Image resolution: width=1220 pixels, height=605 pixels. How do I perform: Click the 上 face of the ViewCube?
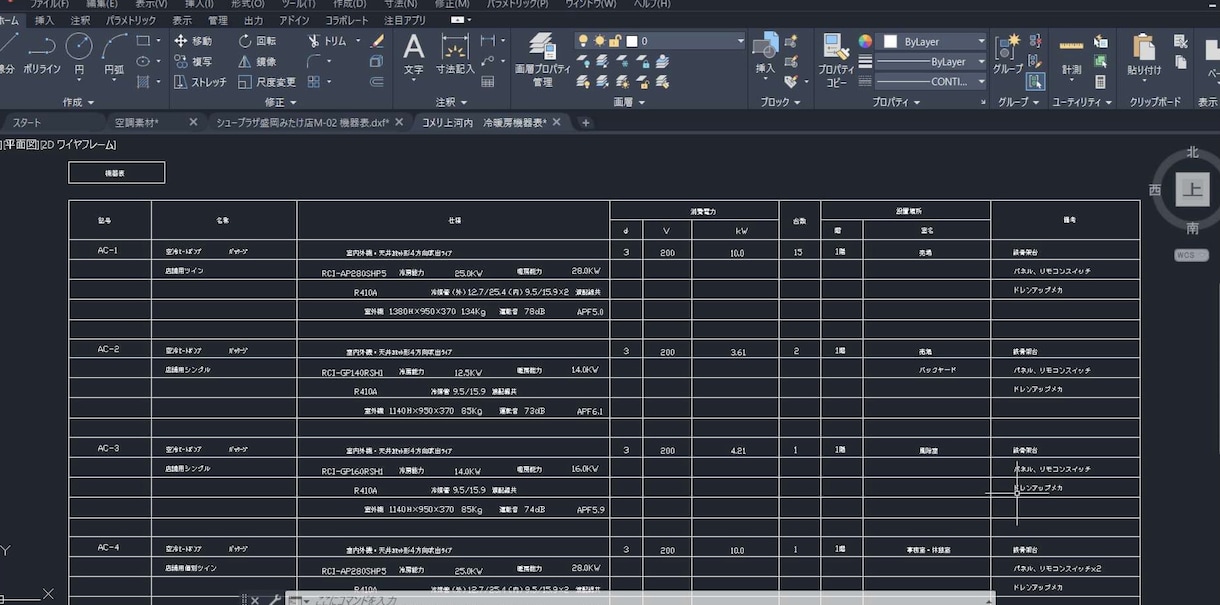click(1192, 190)
